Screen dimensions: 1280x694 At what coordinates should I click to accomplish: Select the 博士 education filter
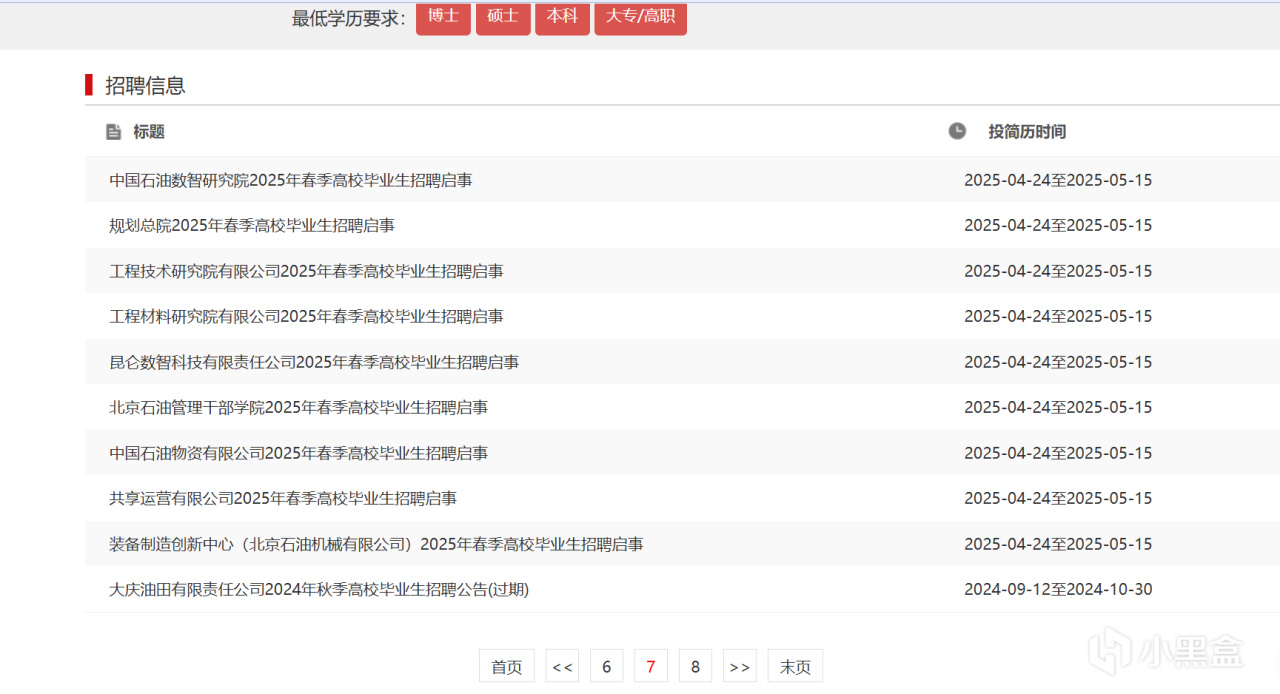pos(443,18)
